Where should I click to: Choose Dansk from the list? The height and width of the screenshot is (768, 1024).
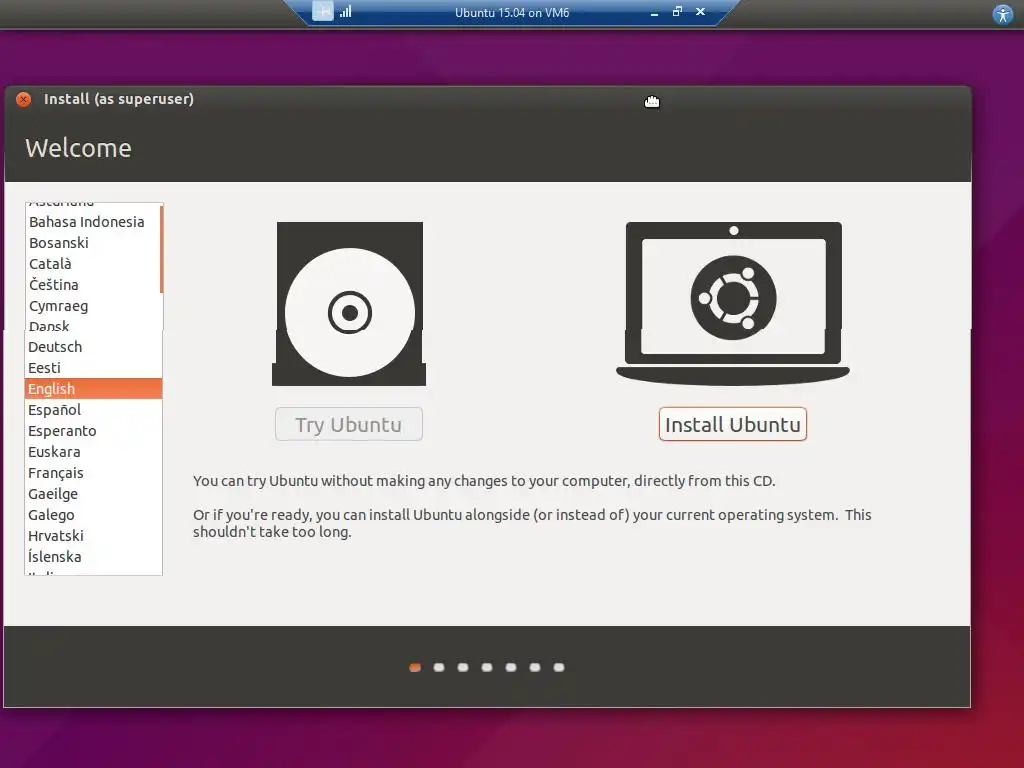click(x=93, y=326)
